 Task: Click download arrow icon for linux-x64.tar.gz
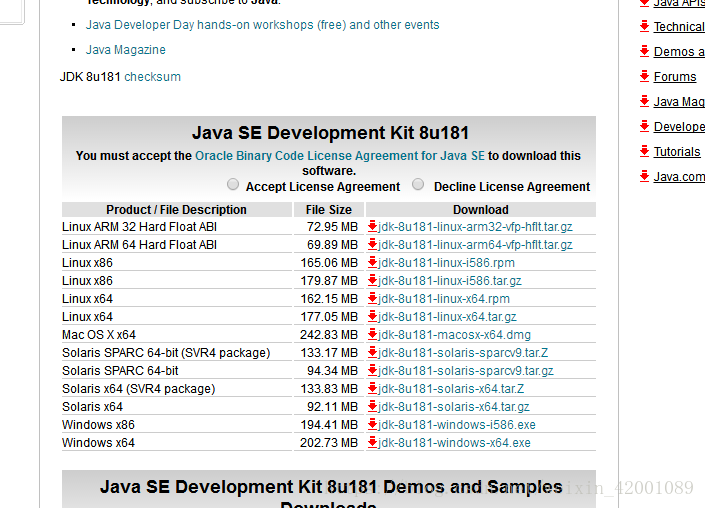coord(372,316)
